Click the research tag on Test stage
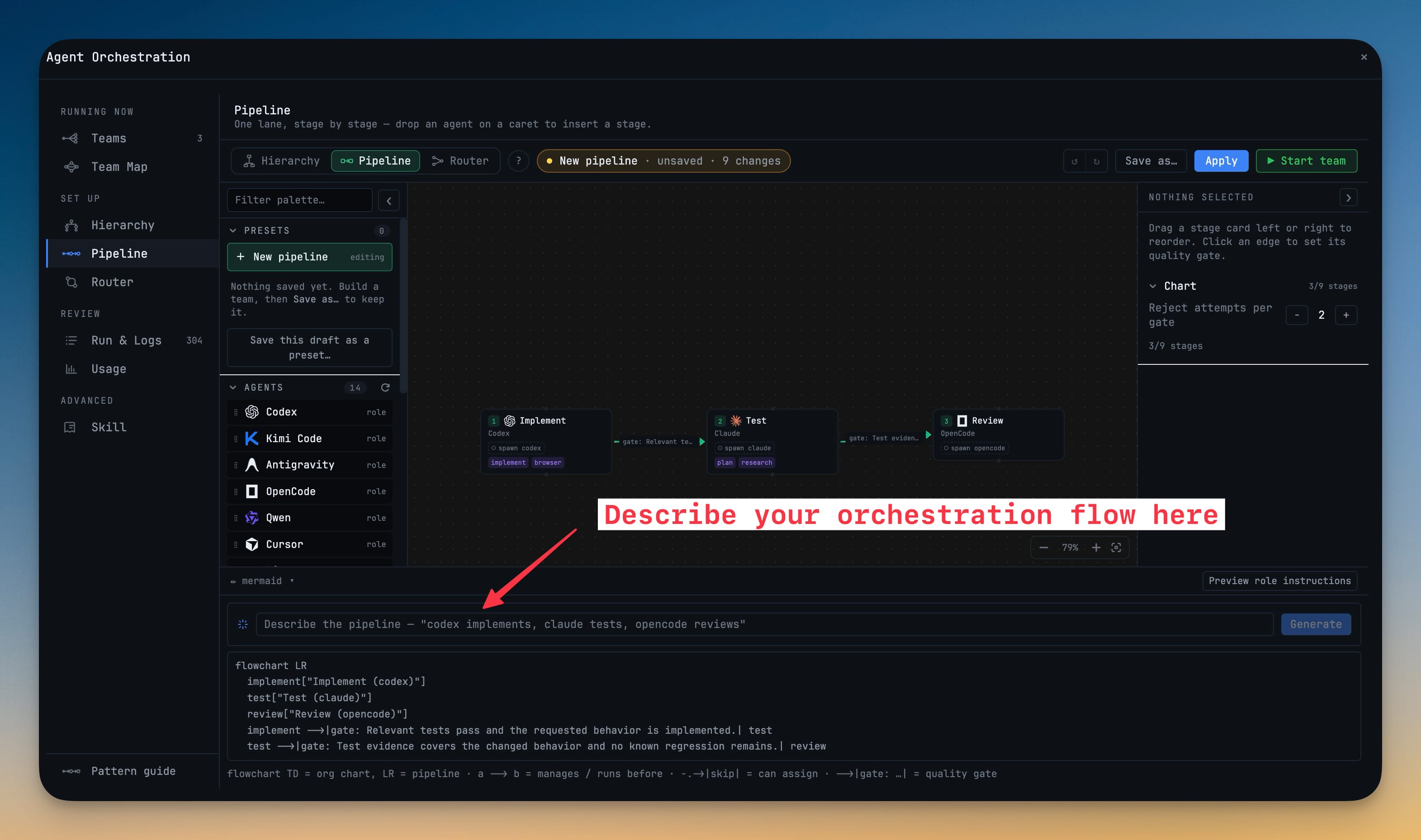 [x=756, y=462]
